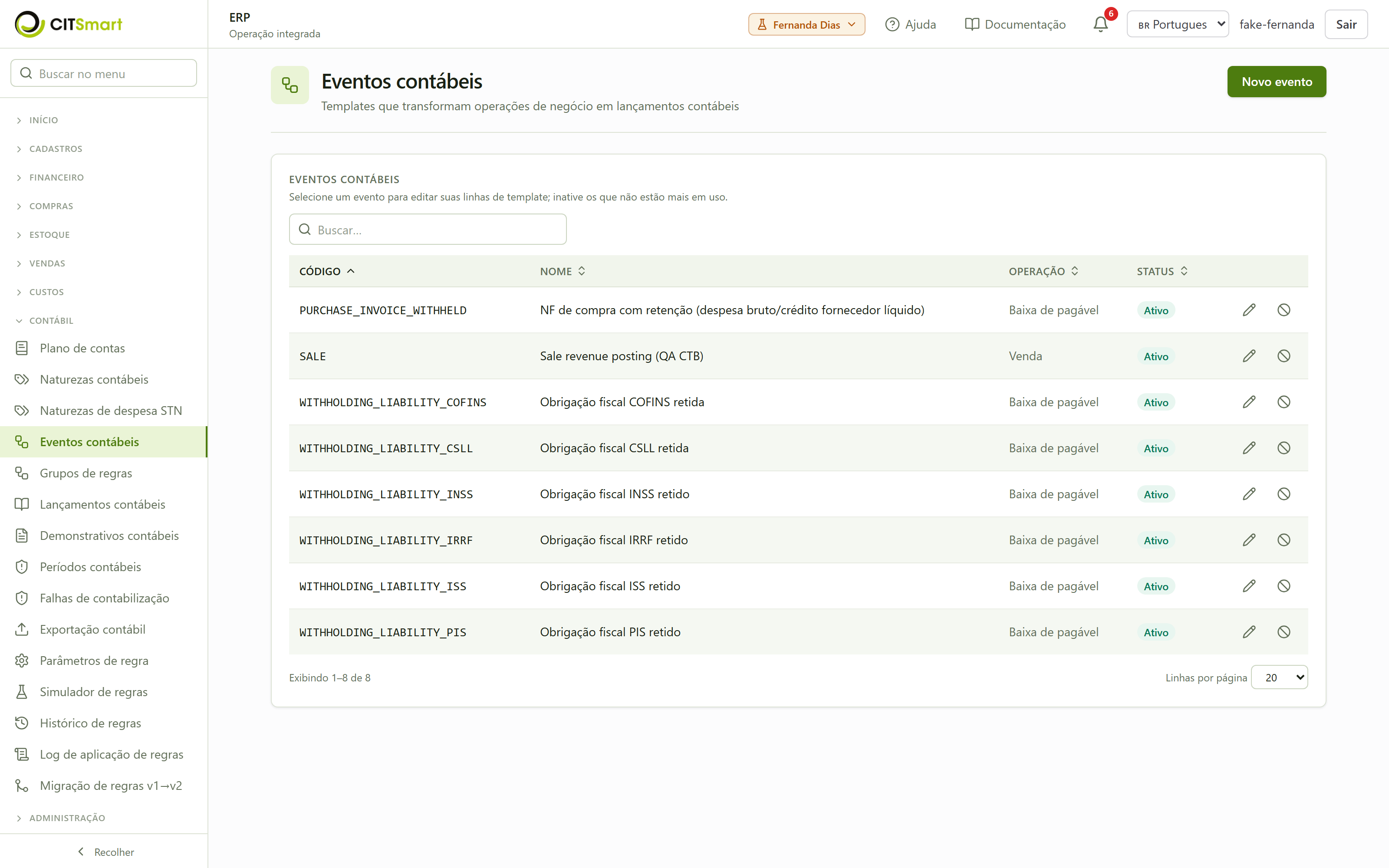The height and width of the screenshot is (868, 1389).
Task: Inactivate the WITHHOLDING_LIABILITY_CSLL event
Action: click(1284, 448)
